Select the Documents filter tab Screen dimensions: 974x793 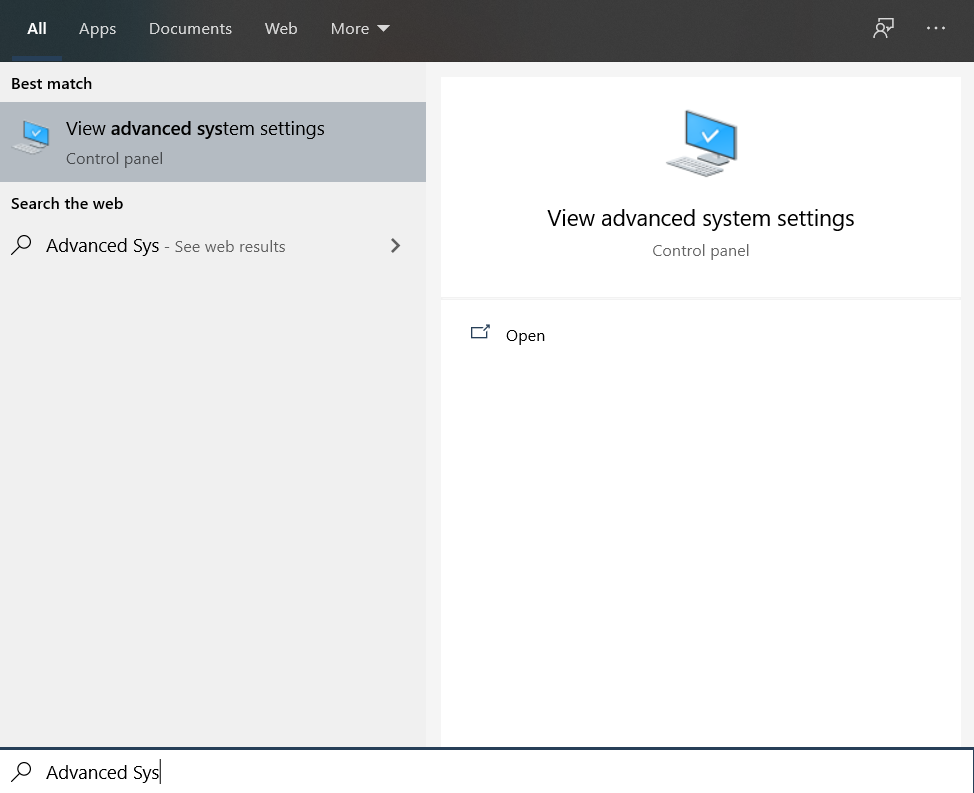pyautogui.click(x=190, y=29)
